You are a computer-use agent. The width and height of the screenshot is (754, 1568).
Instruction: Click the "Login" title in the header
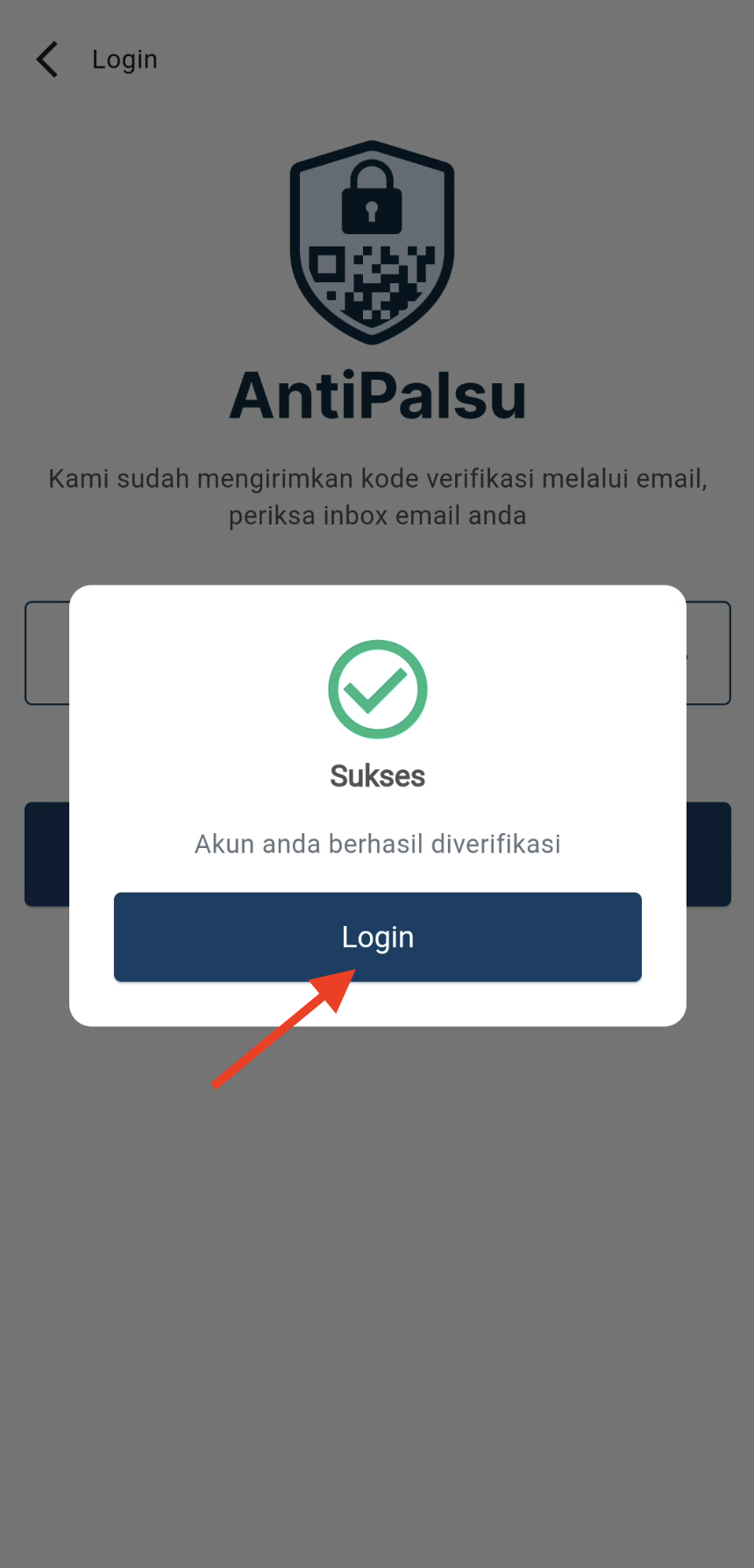(124, 60)
